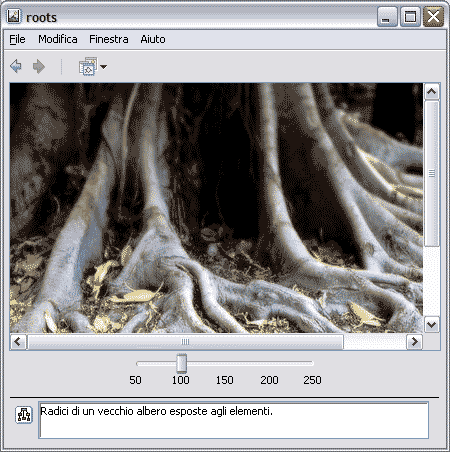This screenshot has height=452, width=450.
Task: Open the Aiuto menu
Action: (153, 39)
